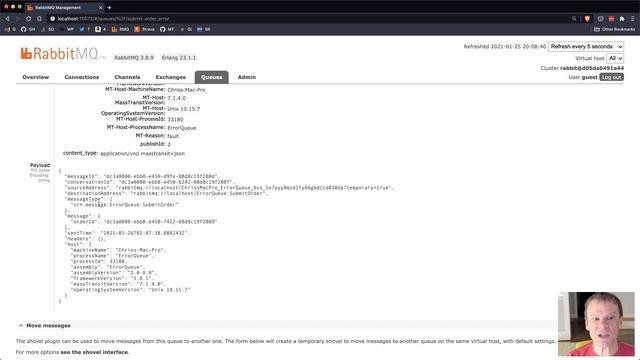Screen dimensions: 640x360
Task: Click the Log out button
Action: pyautogui.click(x=611, y=77)
